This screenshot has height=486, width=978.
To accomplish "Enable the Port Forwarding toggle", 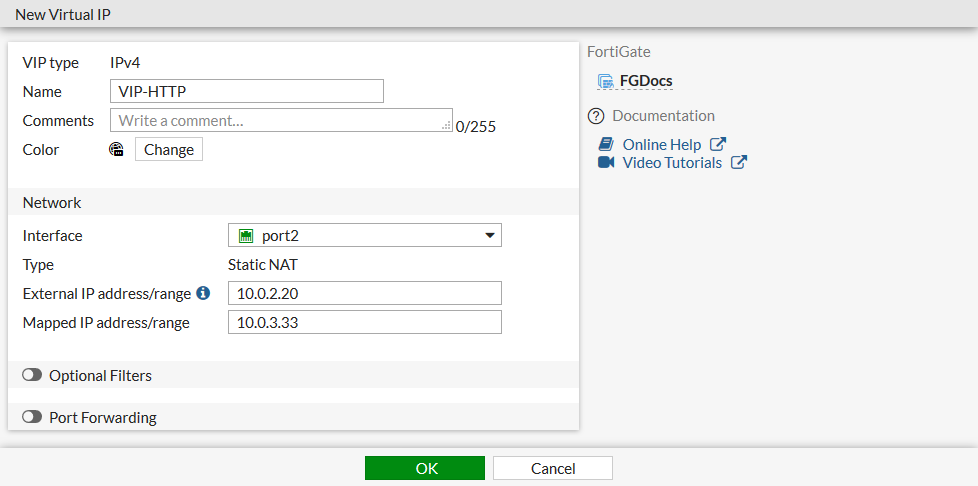I will [x=32, y=417].
